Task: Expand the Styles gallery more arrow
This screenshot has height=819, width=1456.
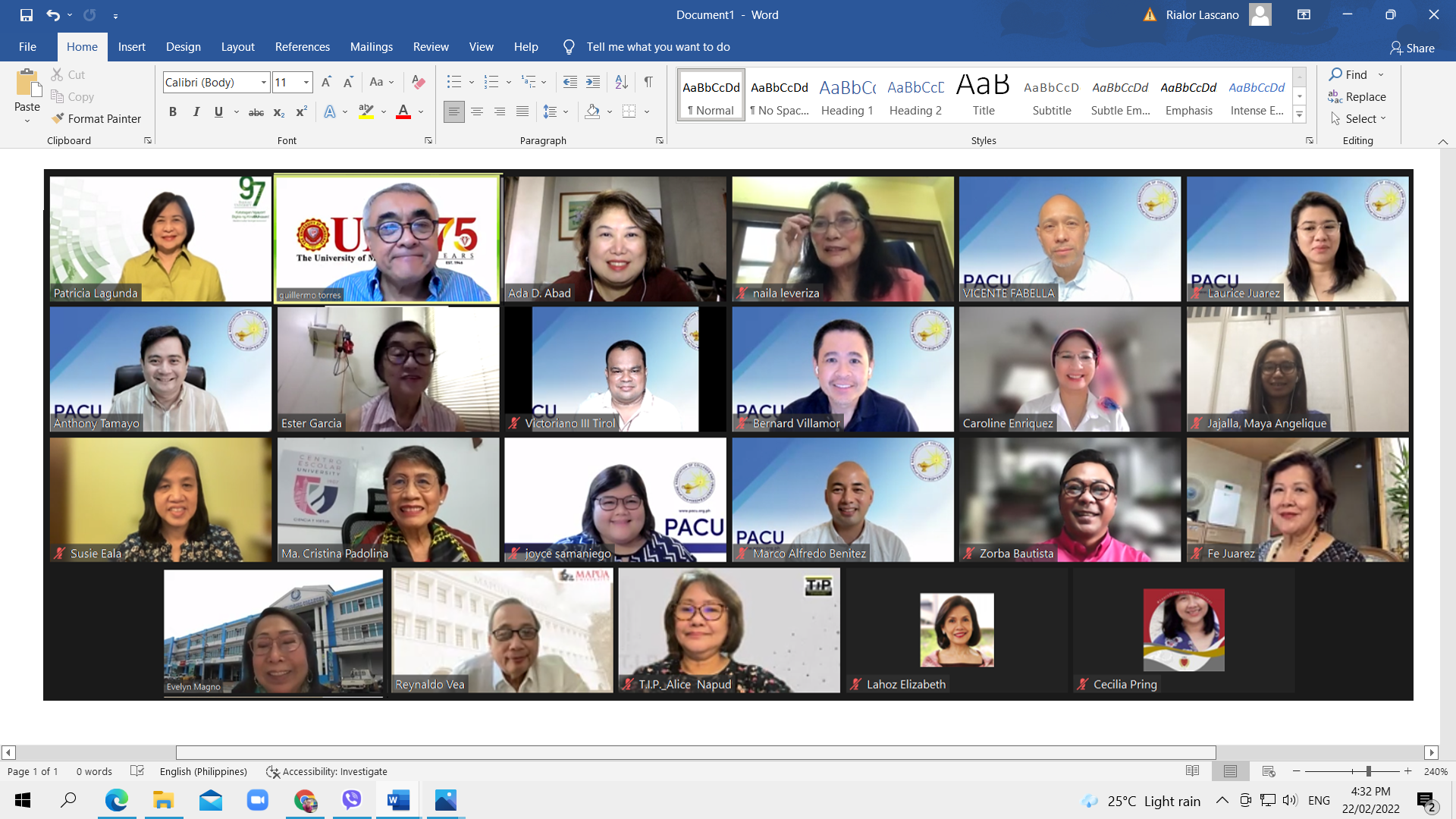Action: pyautogui.click(x=1299, y=115)
